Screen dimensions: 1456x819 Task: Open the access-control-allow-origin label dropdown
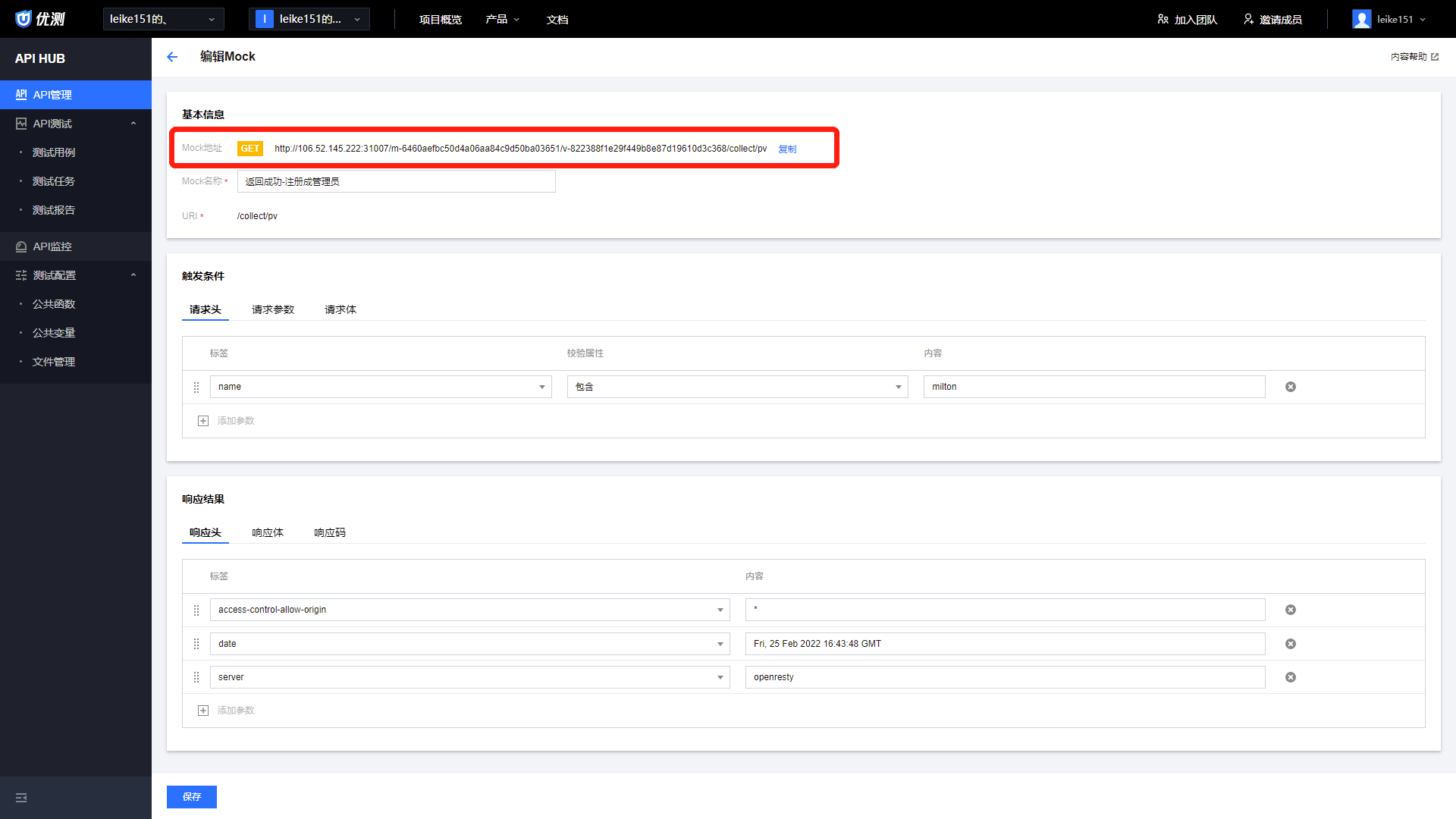pos(470,610)
